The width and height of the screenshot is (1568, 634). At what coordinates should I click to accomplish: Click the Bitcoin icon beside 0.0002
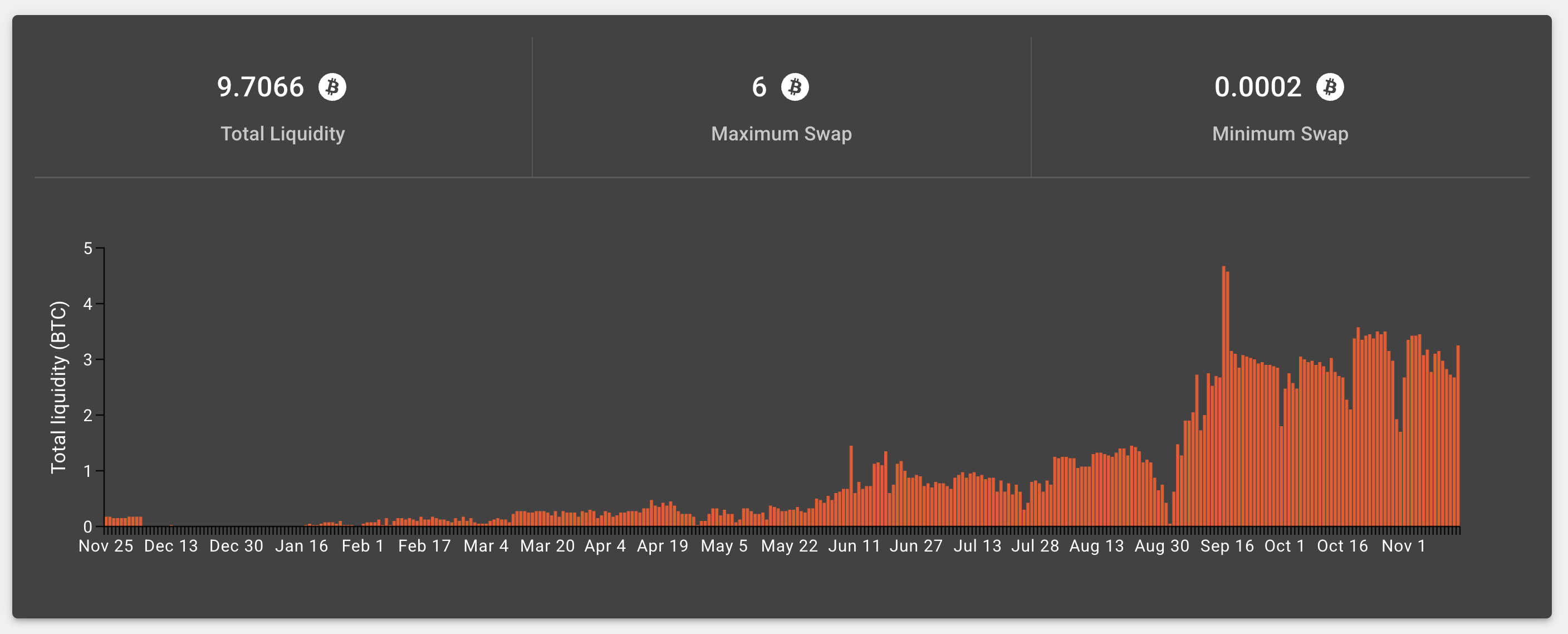(x=1330, y=87)
